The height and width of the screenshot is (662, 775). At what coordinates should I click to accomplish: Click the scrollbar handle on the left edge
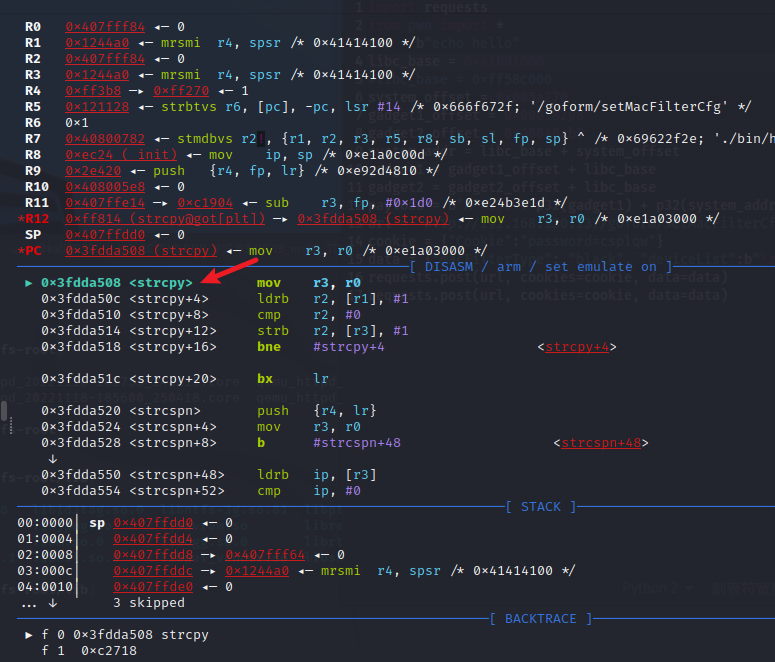[3, 411]
